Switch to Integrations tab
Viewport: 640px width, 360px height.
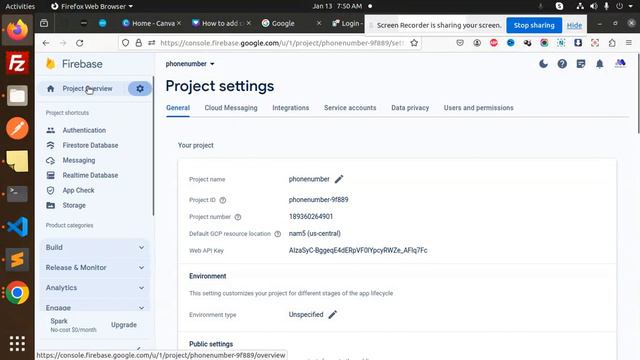(x=291, y=108)
